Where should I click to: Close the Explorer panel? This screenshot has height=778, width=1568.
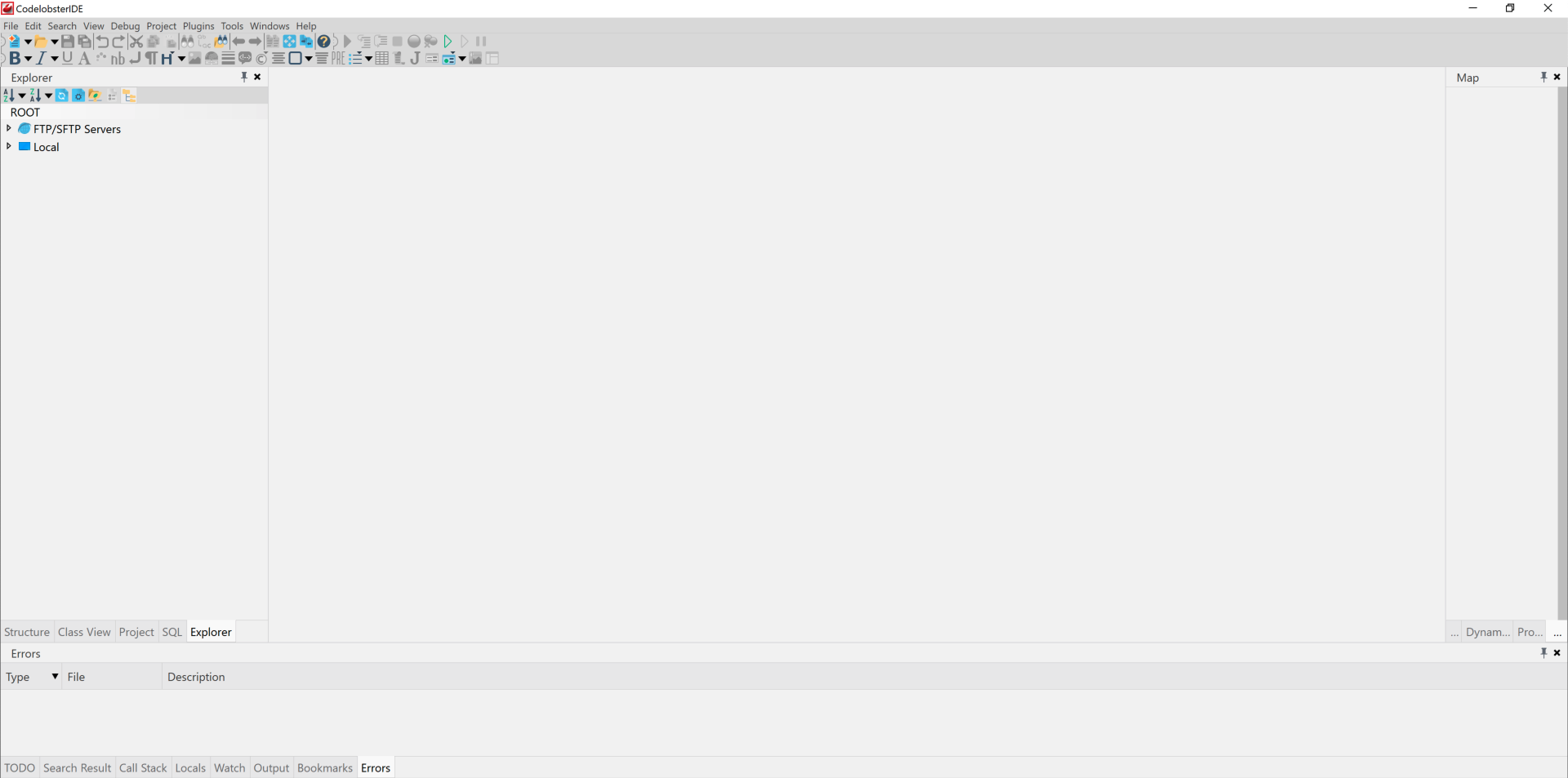(257, 77)
